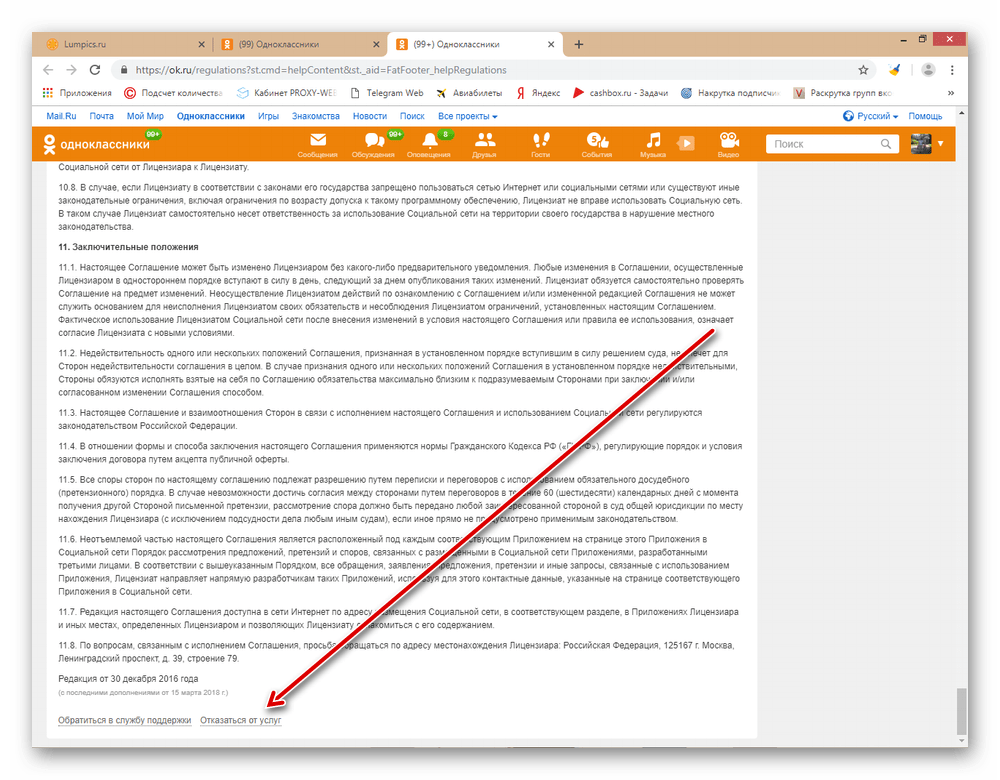Select Новости in the top menu
This screenshot has width=1000, height=780.
coord(371,115)
